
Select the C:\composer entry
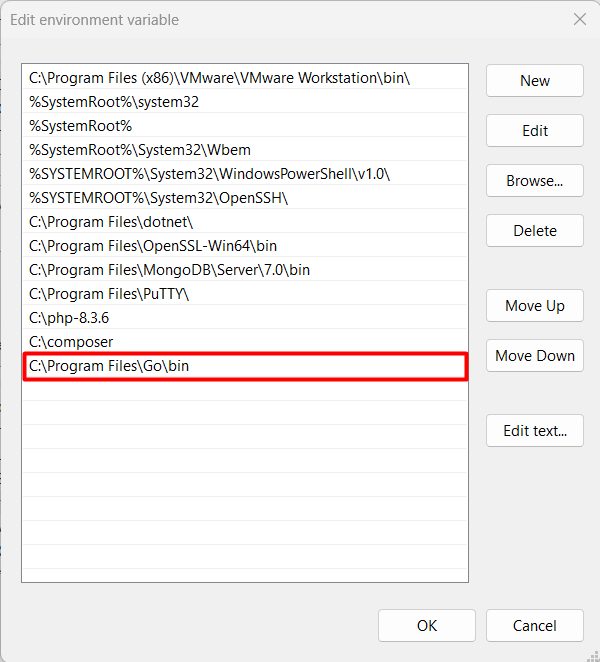[245, 342]
